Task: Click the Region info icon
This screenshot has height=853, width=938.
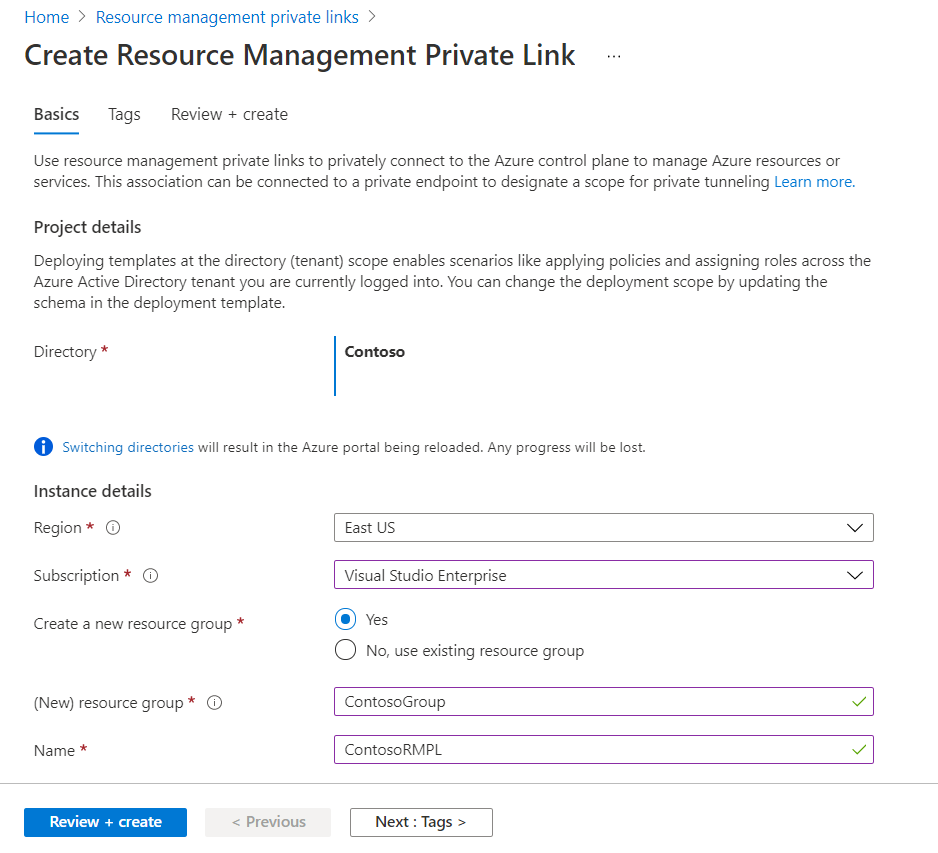Action: (113, 528)
